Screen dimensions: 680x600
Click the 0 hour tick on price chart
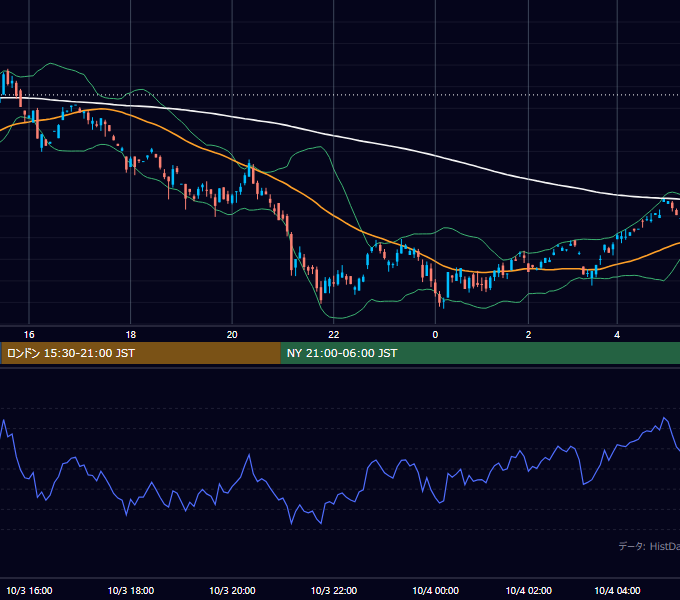(435, 335)
